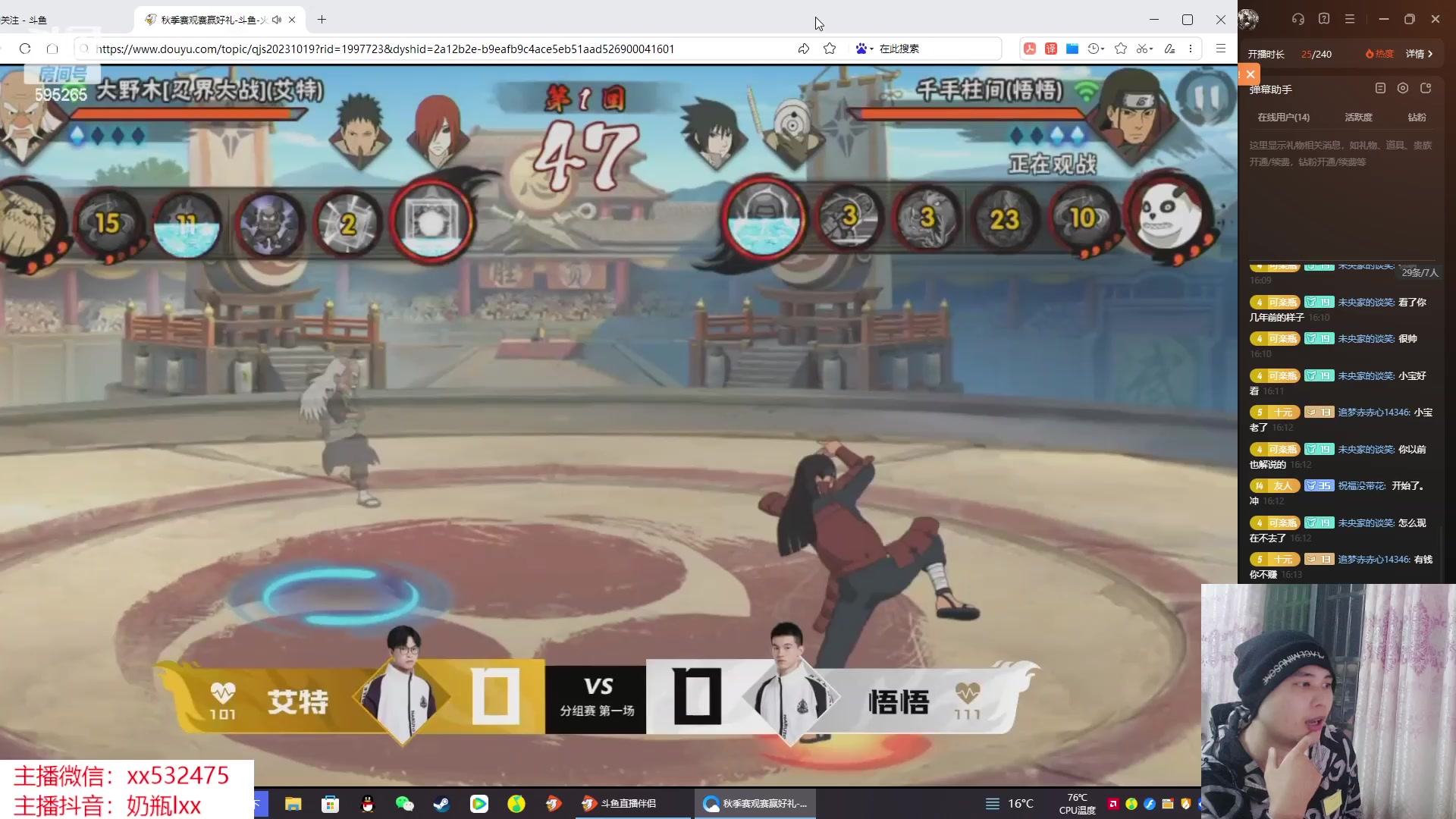The height and width of the screenshot is (819, 1456).
Task: Open 弹幕助手 settings circle icon
Action: (1403, 89)
